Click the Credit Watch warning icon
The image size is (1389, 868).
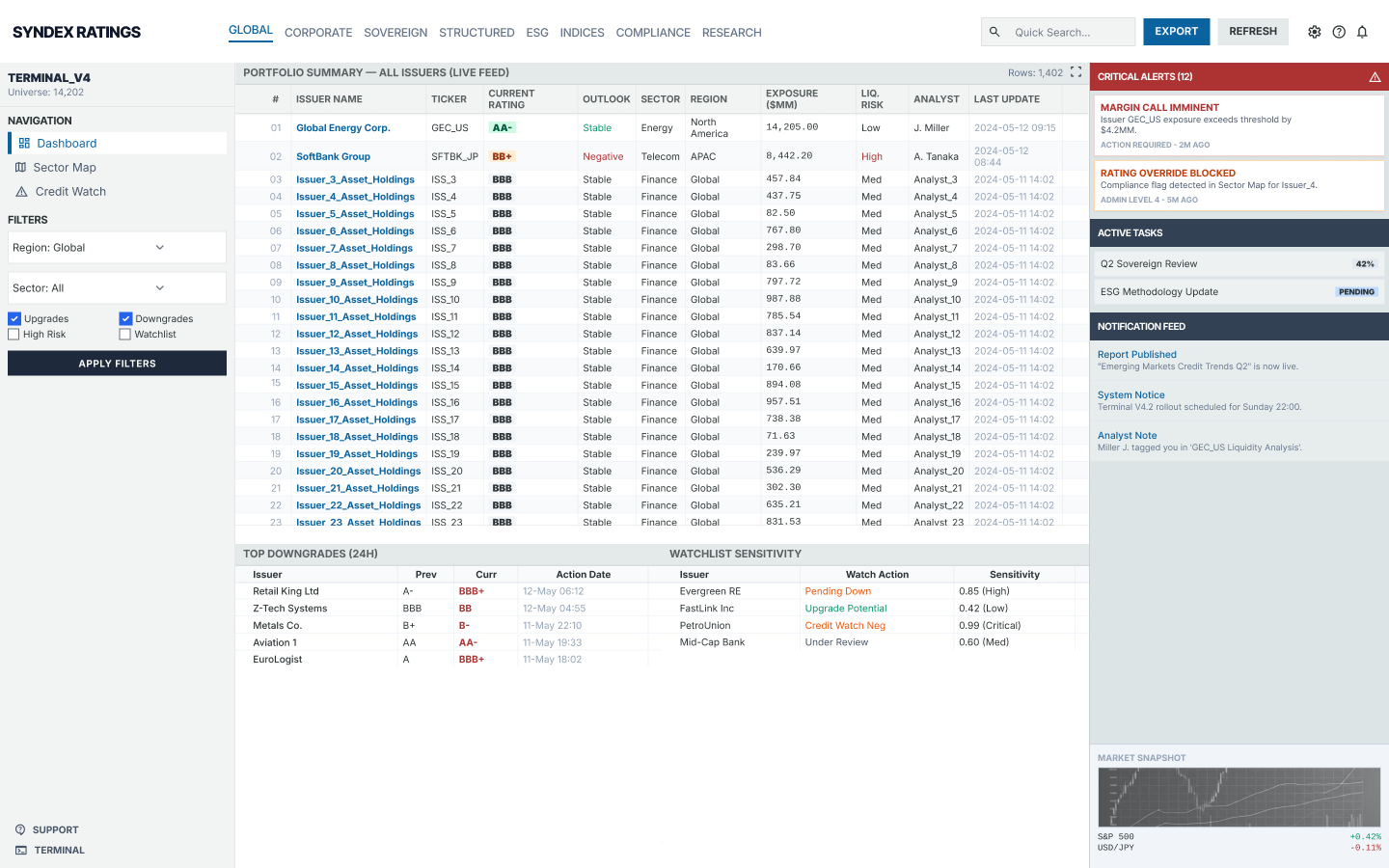pyautogui.click(x=21, y=192)
